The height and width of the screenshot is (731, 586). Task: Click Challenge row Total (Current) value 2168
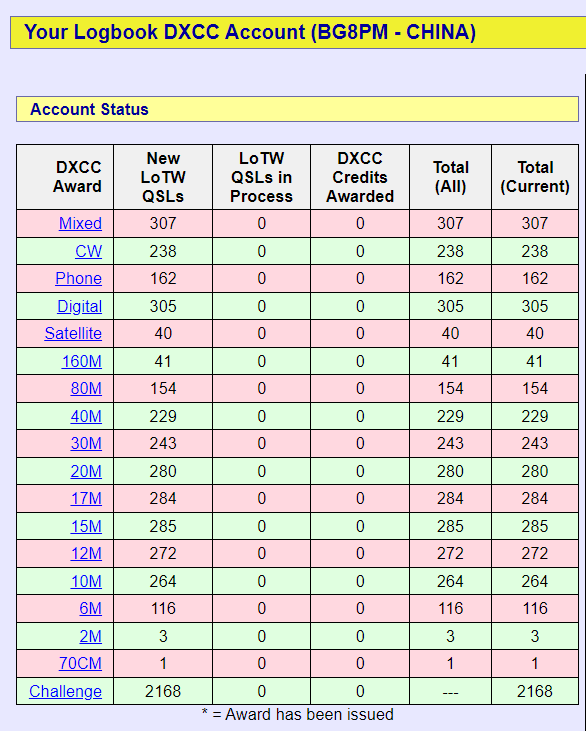(x=535, y=691)
